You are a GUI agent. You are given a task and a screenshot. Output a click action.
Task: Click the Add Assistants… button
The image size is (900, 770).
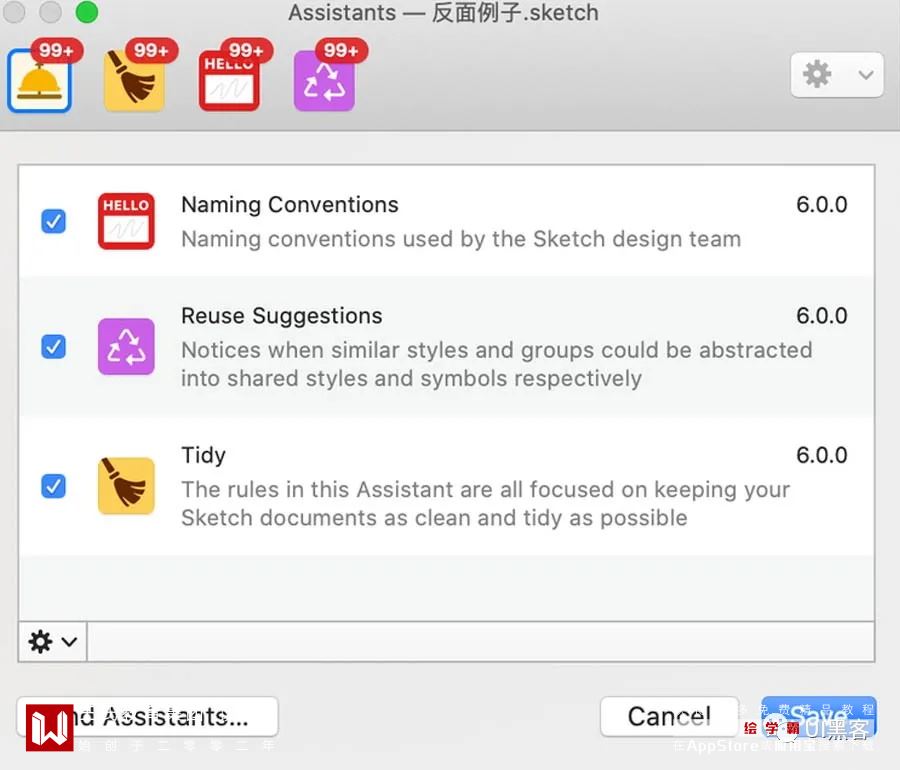tap(148, 717)
